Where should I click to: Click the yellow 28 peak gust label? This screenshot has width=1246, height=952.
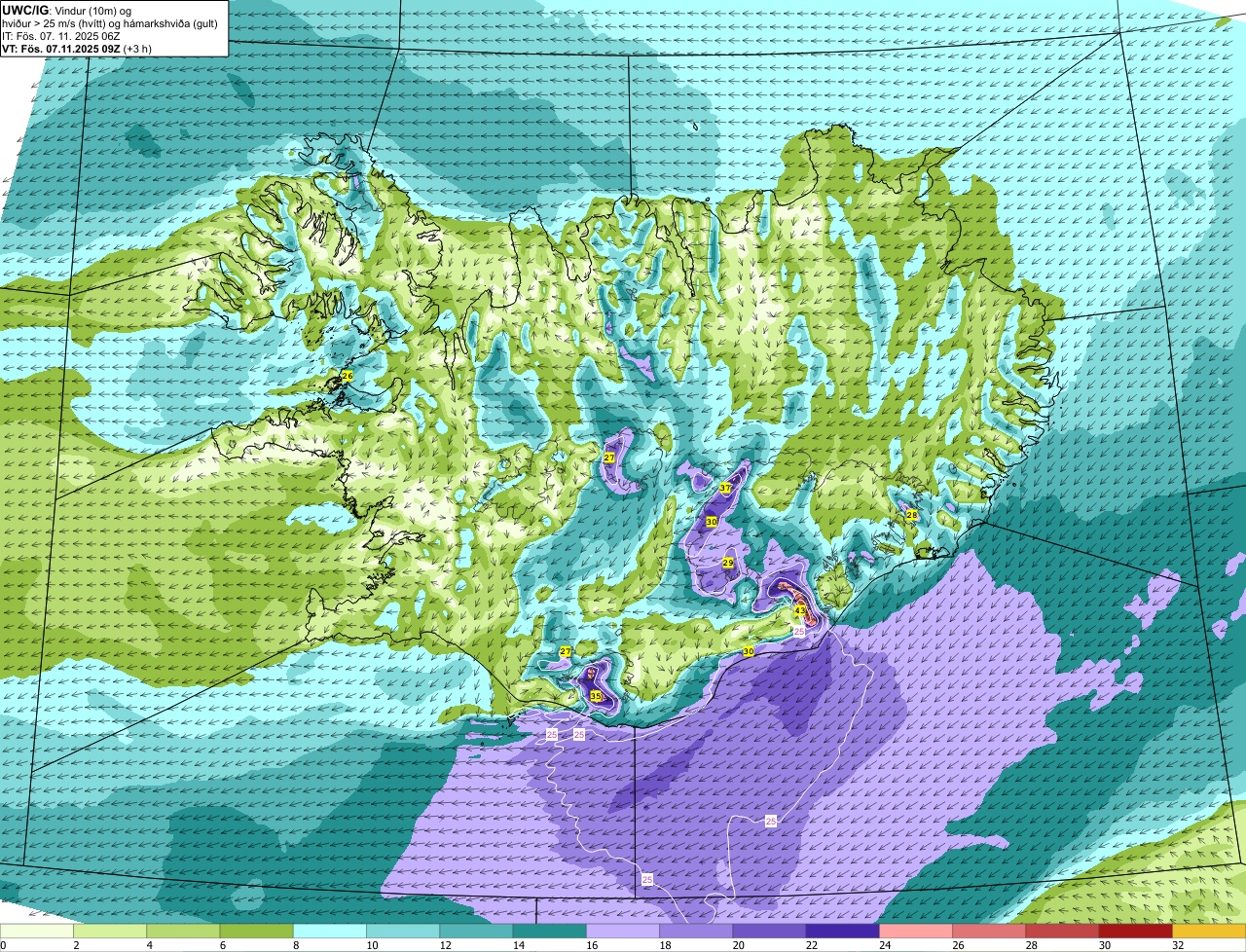[912, 515]
